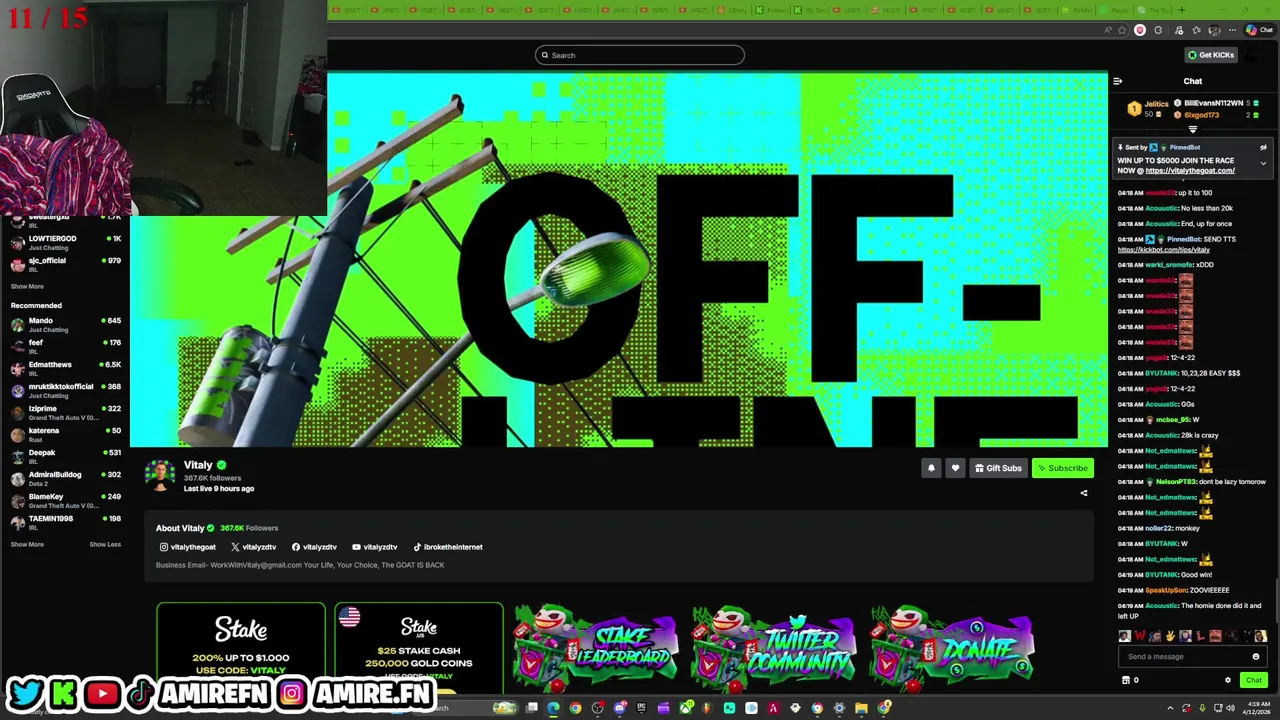
Task: Click the Search field at the top
Action: coord(640,55)
